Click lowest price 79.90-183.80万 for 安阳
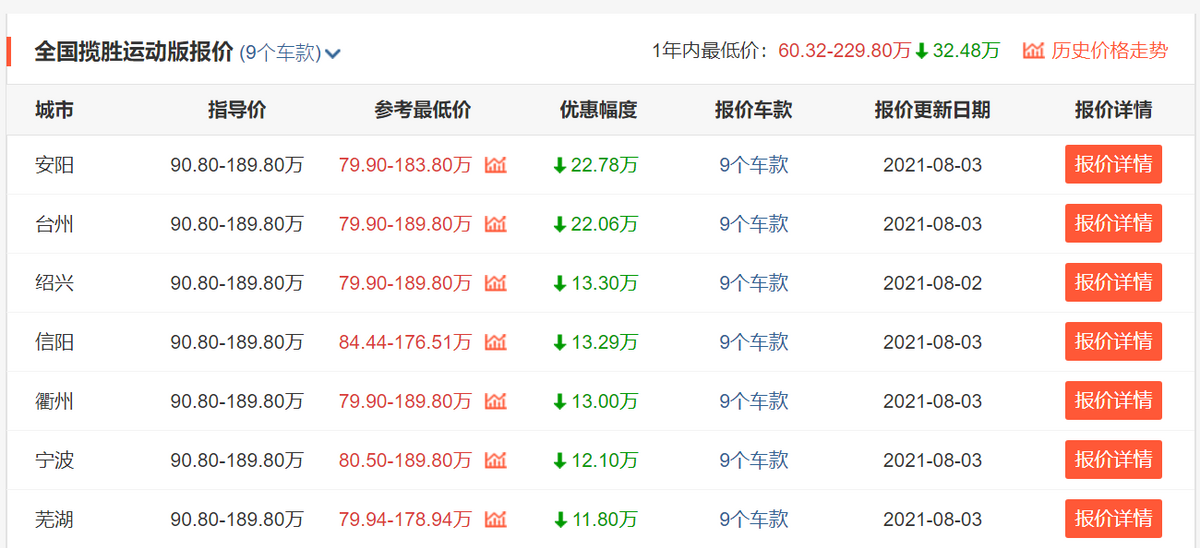The width and height of the screenshot is (1200, 548). click(405, 165)
